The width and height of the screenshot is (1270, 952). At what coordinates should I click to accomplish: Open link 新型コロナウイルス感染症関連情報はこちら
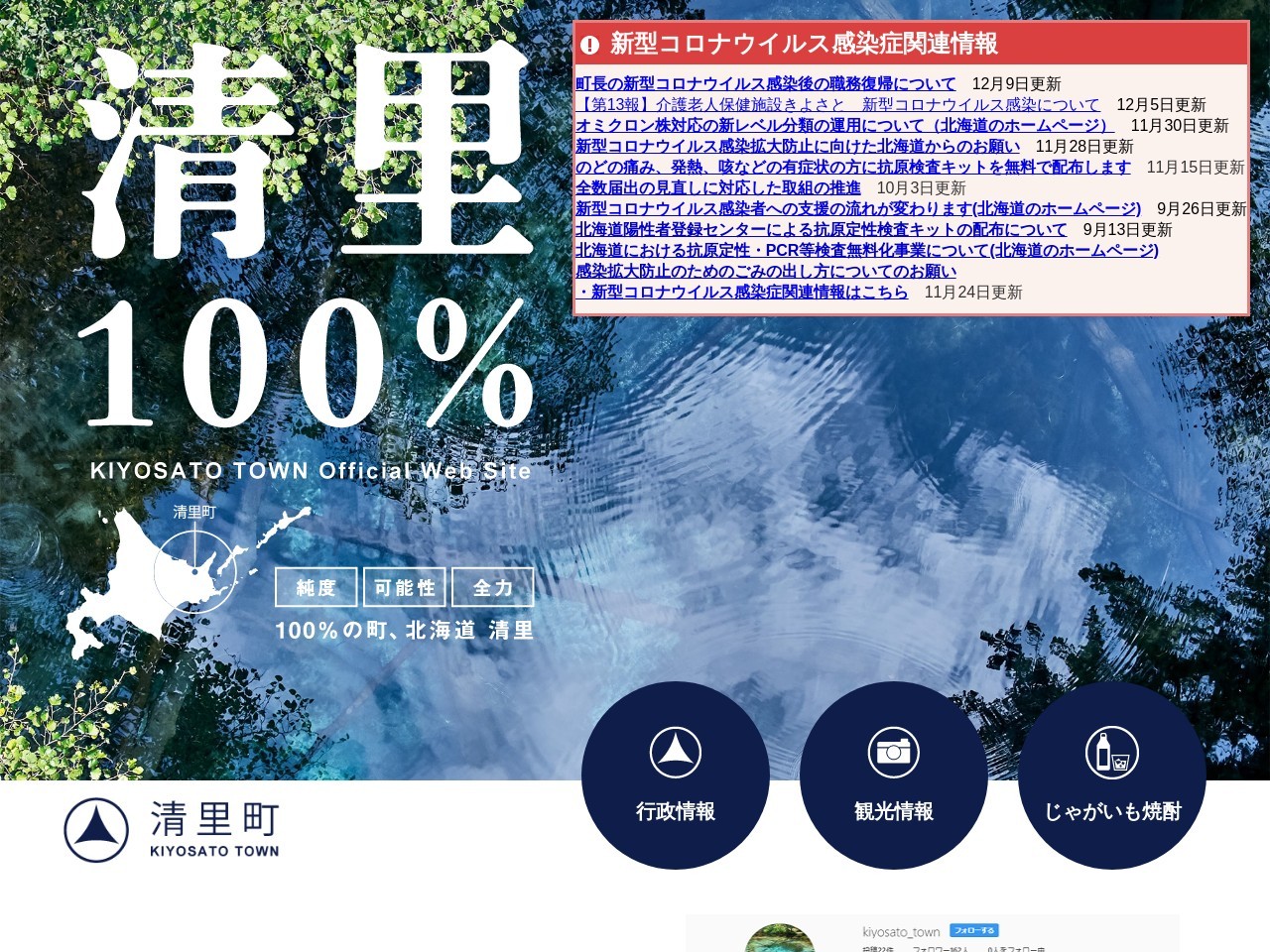(742, 293)
